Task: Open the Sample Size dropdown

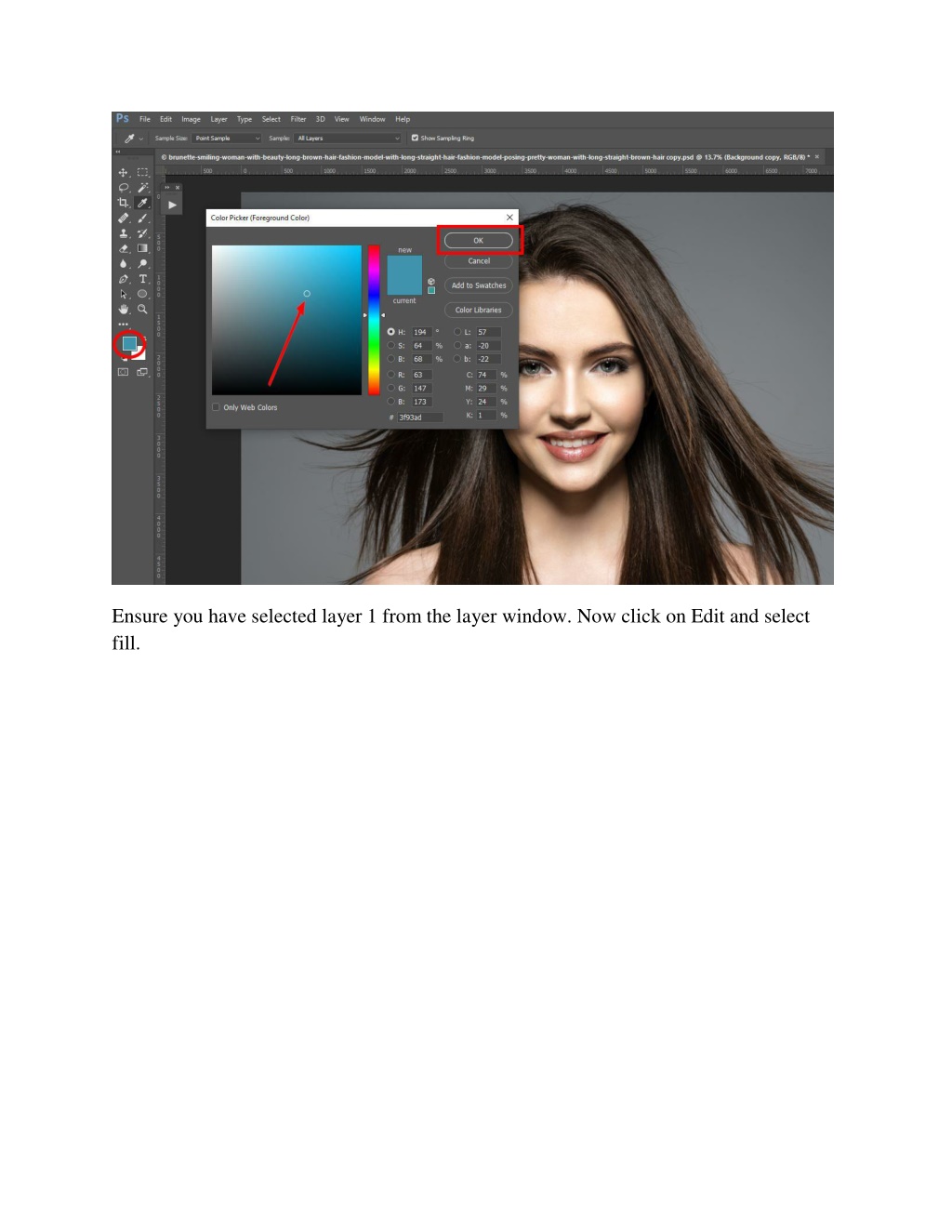Action: (228, 139)
